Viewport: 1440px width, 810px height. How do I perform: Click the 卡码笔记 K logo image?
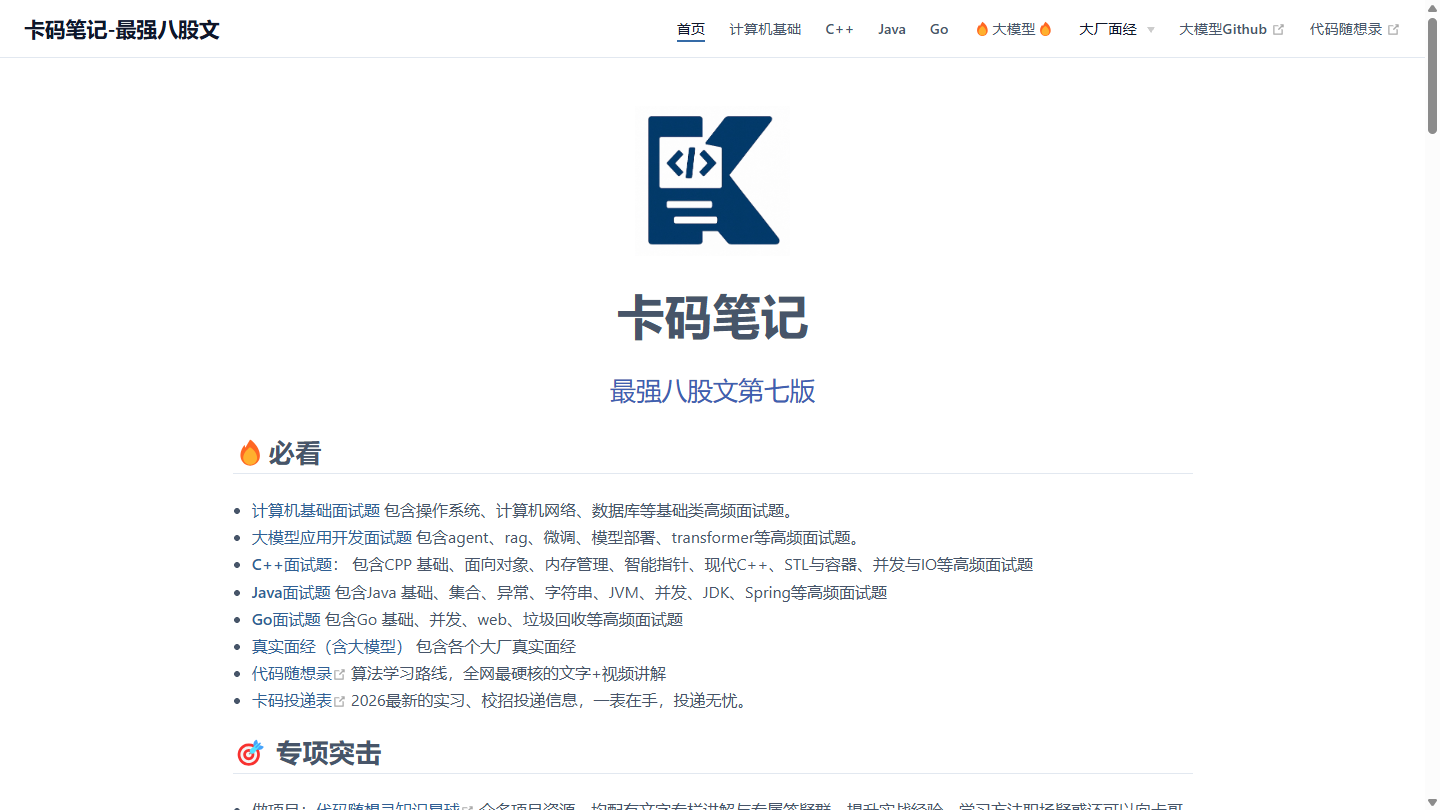coord(713,180)
